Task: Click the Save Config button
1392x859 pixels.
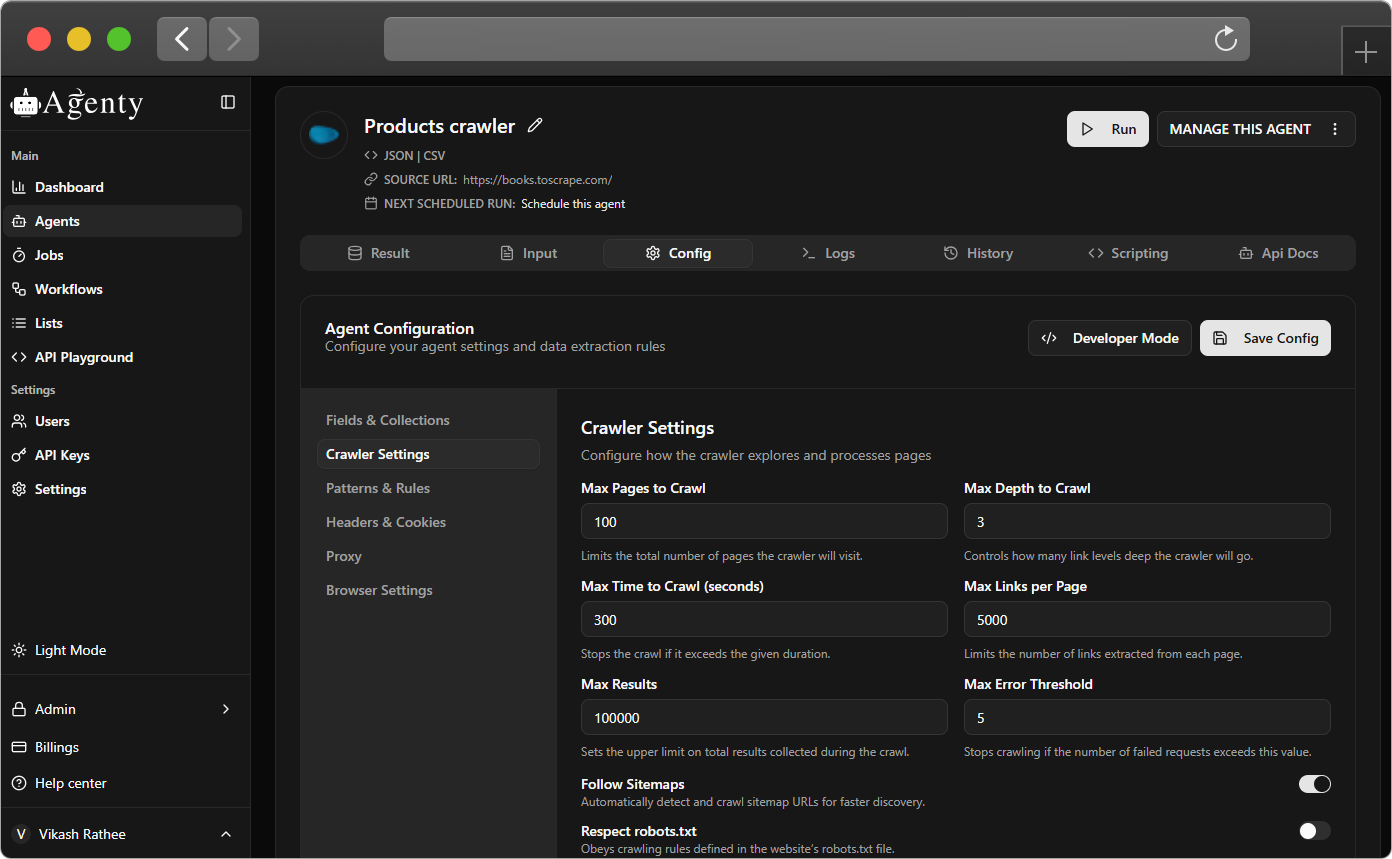Action: 1265,338
